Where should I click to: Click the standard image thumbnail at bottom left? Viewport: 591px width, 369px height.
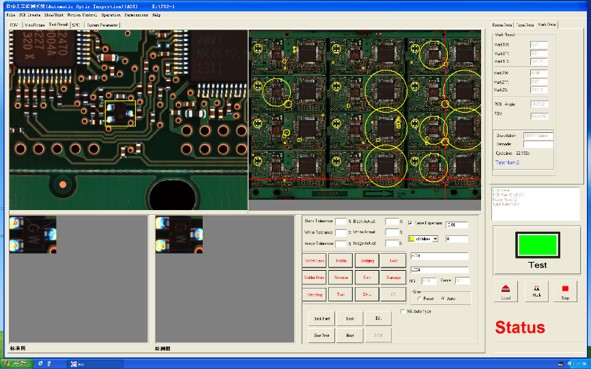point(33,234)
